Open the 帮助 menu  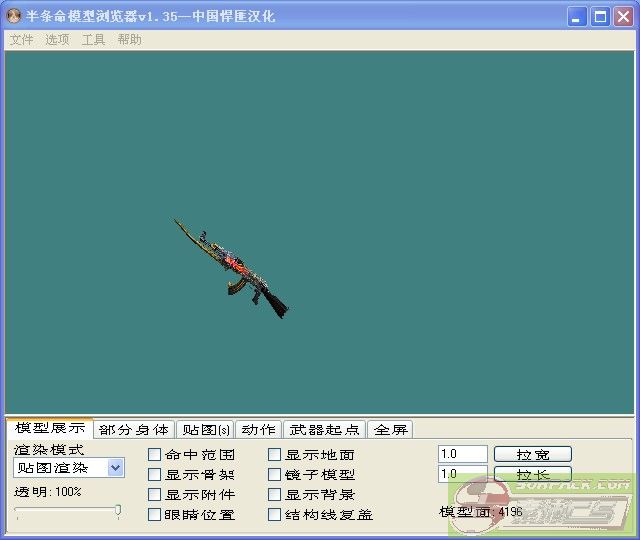coord(129,40)
